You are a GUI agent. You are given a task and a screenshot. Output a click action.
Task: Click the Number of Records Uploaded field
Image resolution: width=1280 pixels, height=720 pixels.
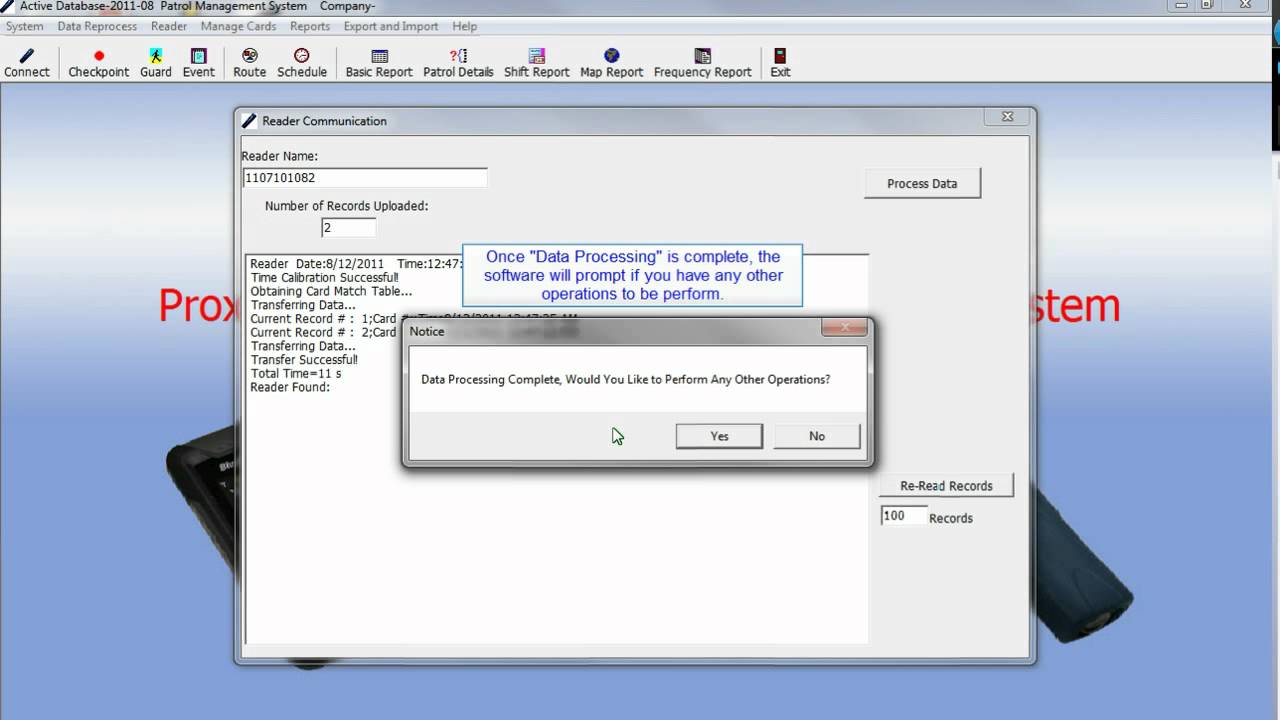[348, 228]
